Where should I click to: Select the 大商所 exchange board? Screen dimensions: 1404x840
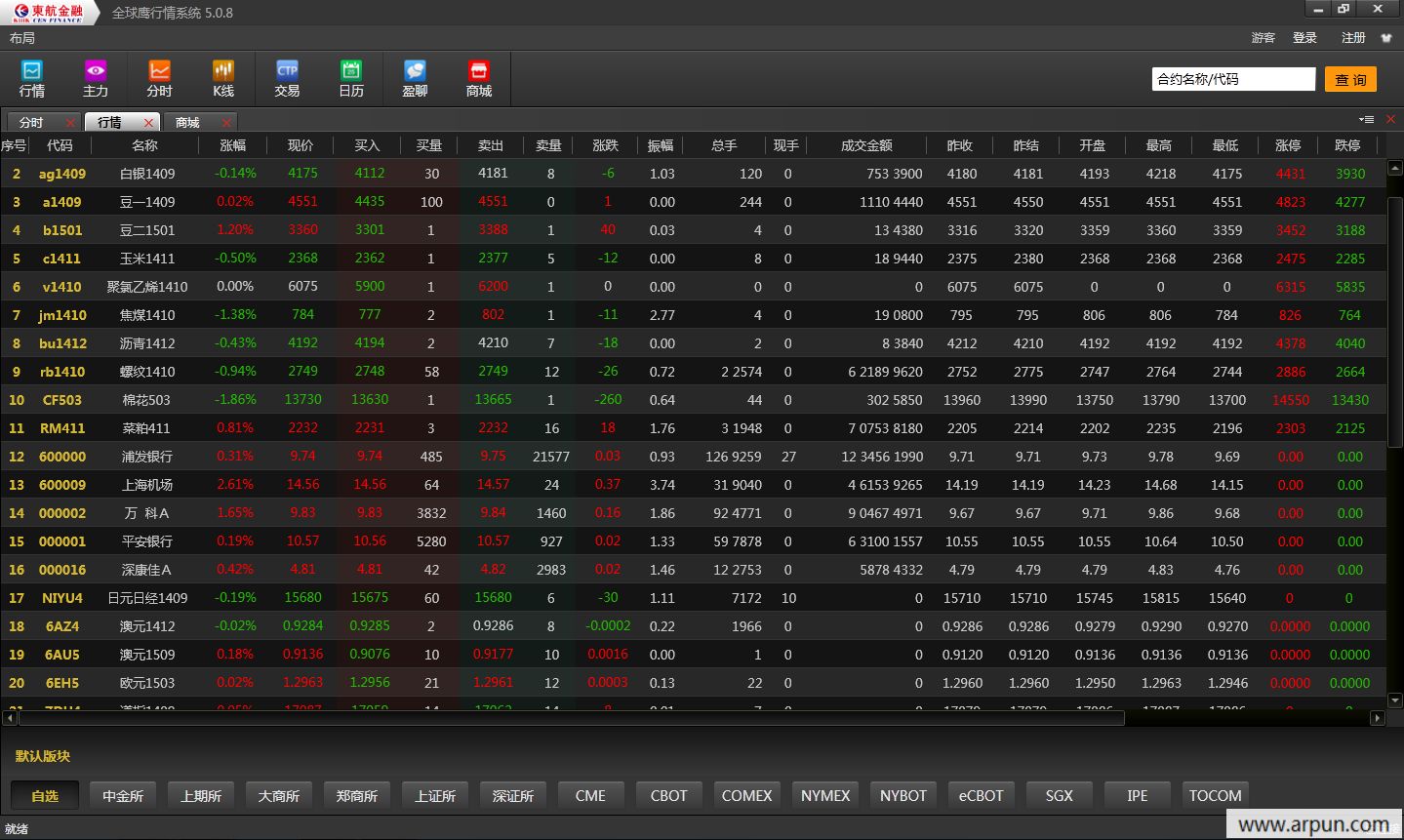point(279,796)
